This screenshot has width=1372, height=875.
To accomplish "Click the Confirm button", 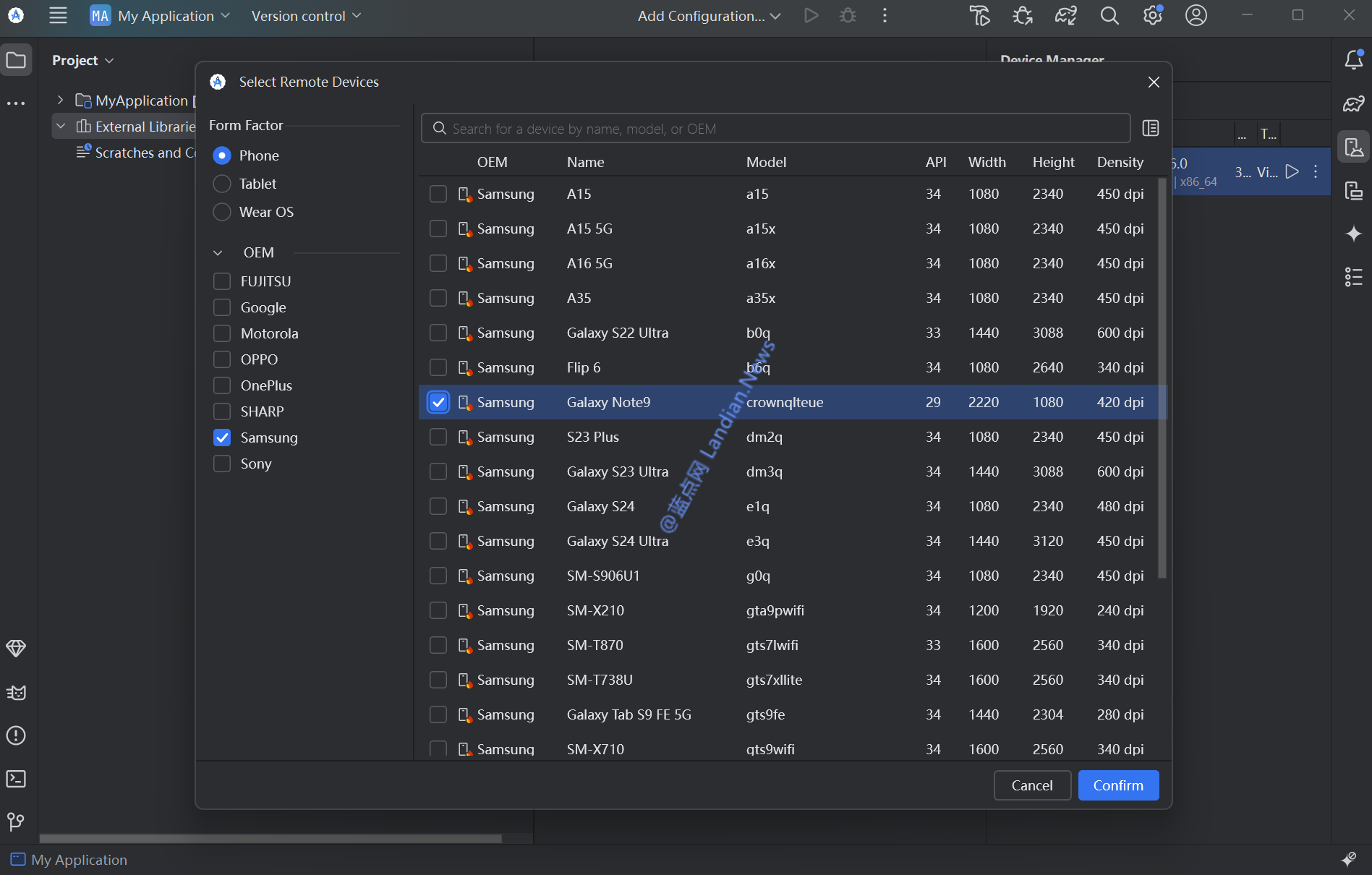I will pyautogui.click(x=1117, y=785).
